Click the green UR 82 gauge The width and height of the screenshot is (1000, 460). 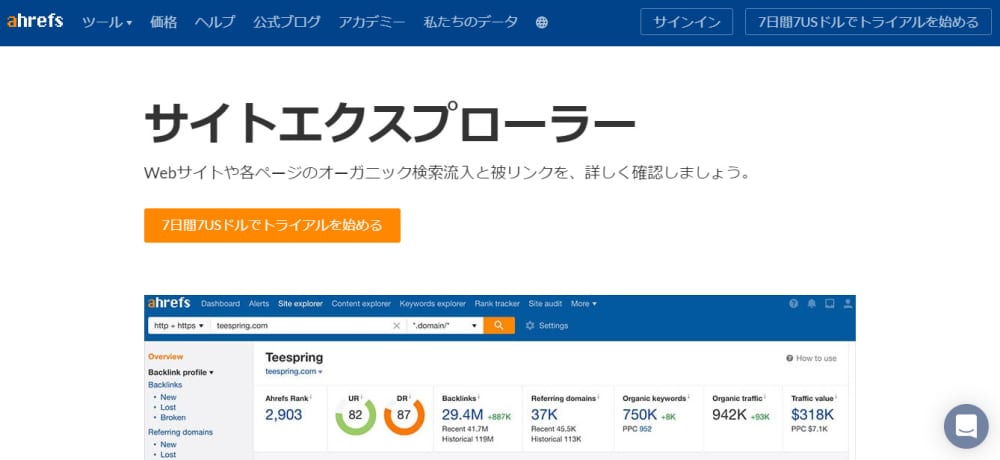(355, 415)
